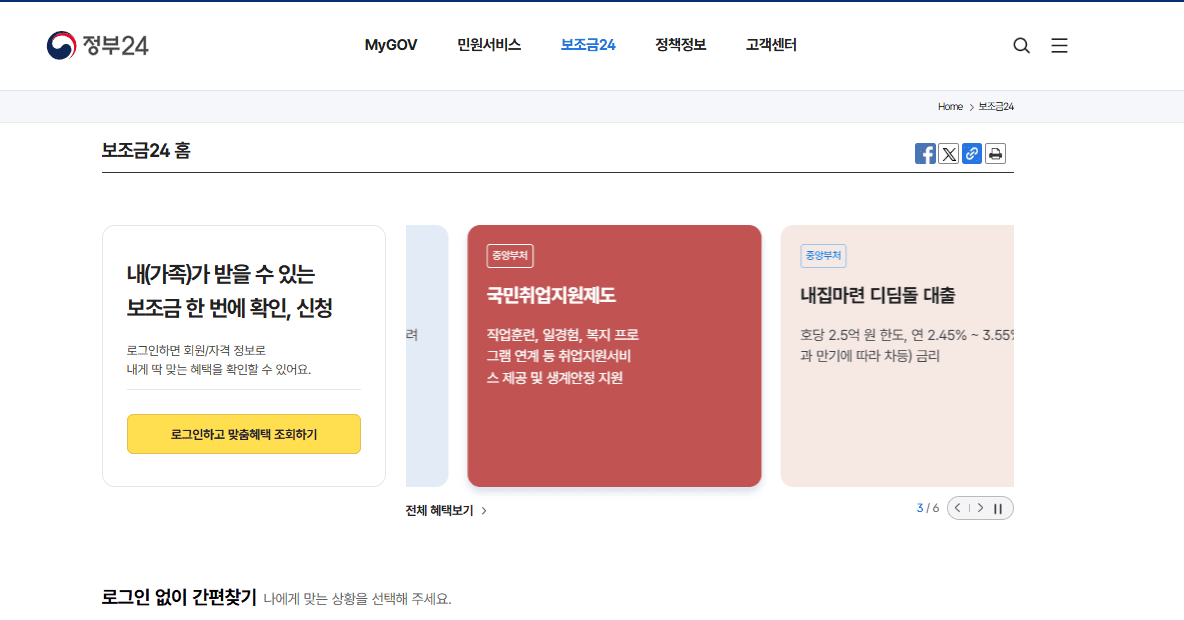Click the 로그인 없이 간편찾기 heading
Image resolution: width=1184 pixels, height=620 pixels.
click(180, 597)
